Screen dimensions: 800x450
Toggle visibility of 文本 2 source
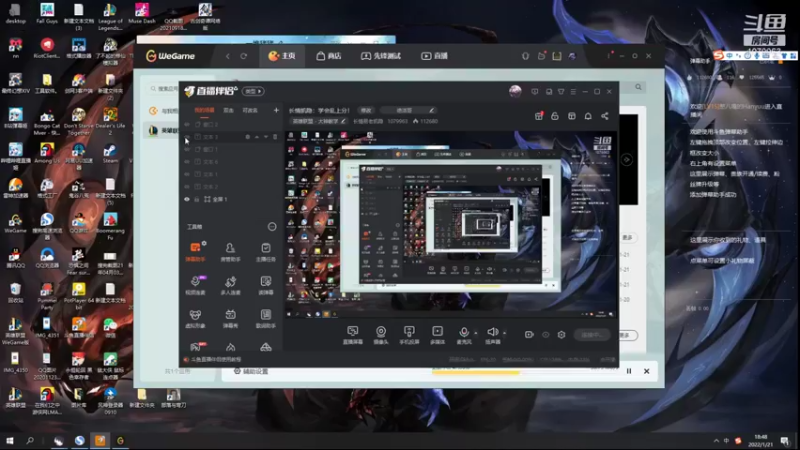pos(187,187)
